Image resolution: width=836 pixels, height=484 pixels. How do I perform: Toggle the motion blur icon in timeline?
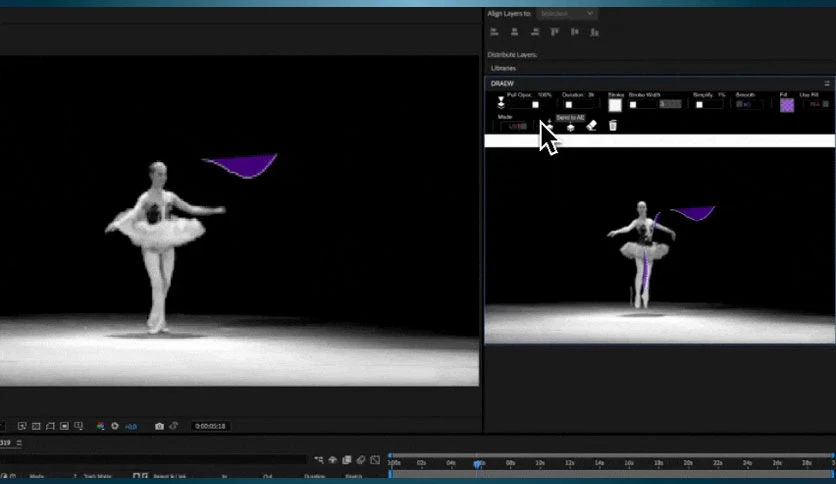(361, 459)
